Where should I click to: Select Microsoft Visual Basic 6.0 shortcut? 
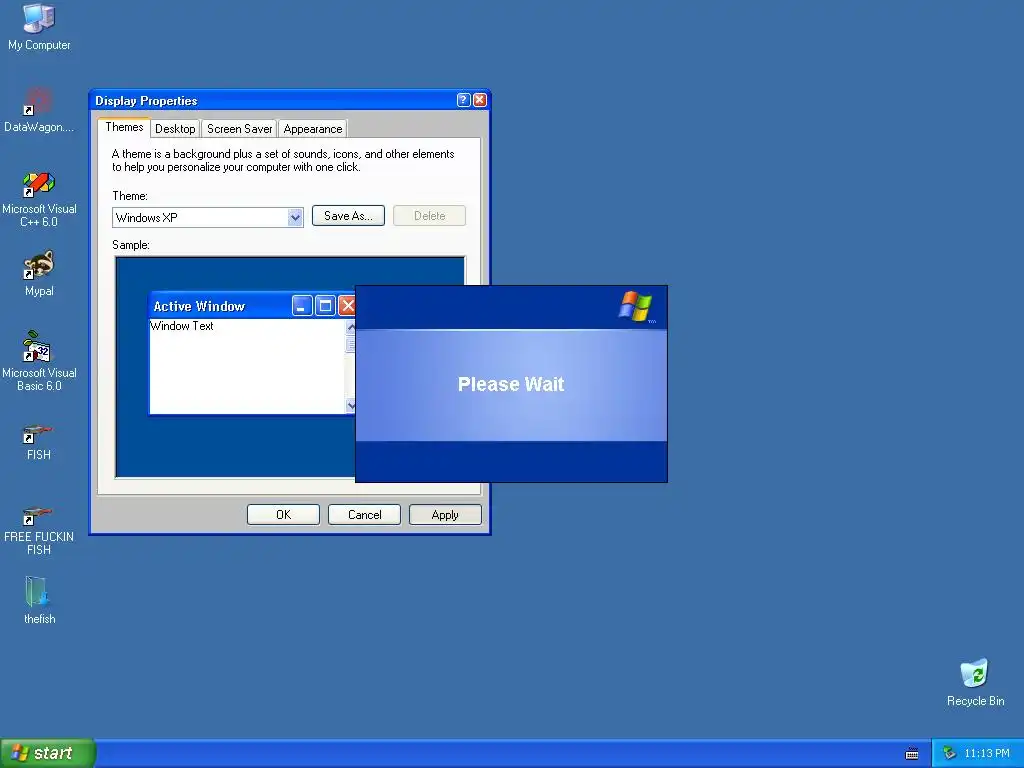point(39,361)
